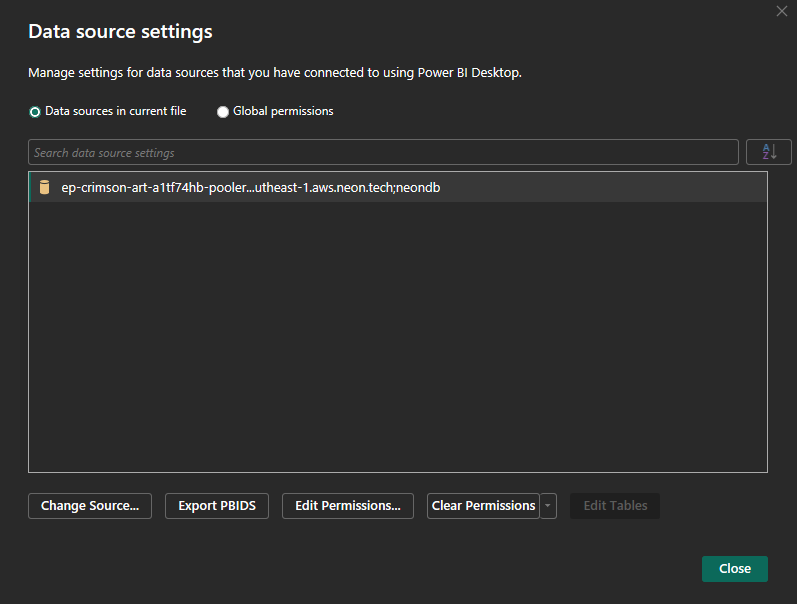This screenshot has width=797, height=604.
Task: Click the 'Global permissions' label text
Action: click(x=283, y=111)
